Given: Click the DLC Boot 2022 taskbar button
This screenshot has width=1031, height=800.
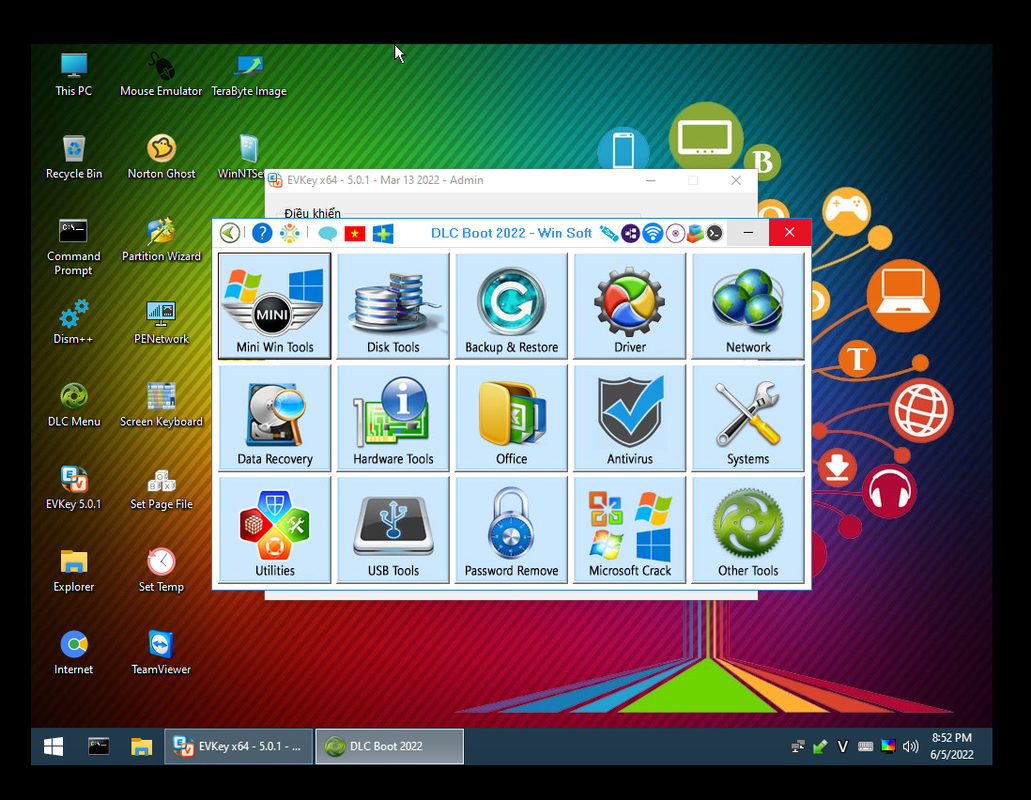Looking at the screenshot, I should point(390,746).
